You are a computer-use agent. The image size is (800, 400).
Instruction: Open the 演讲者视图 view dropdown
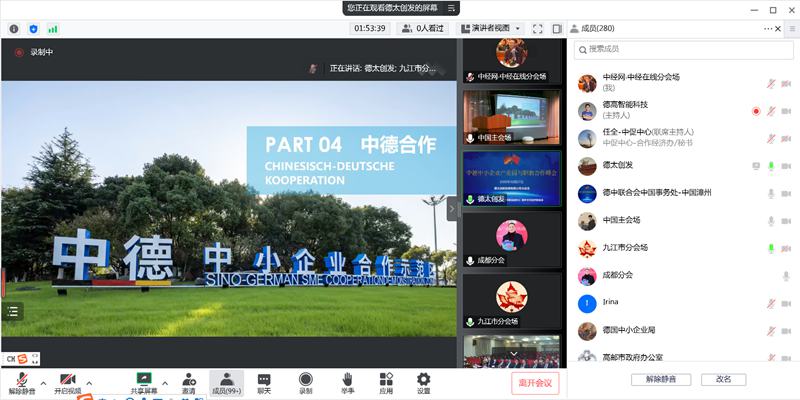coord(490,29)
